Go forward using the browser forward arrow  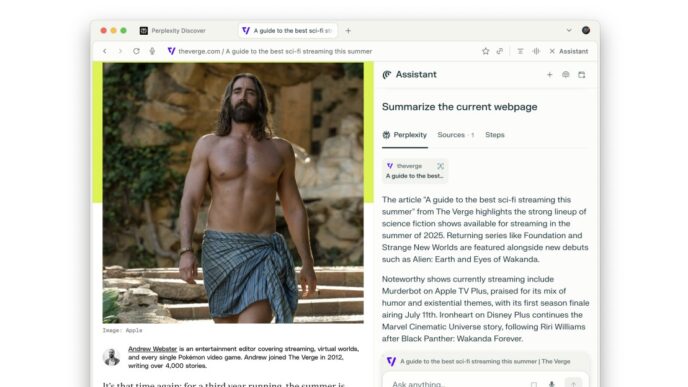tap(120, 51)
